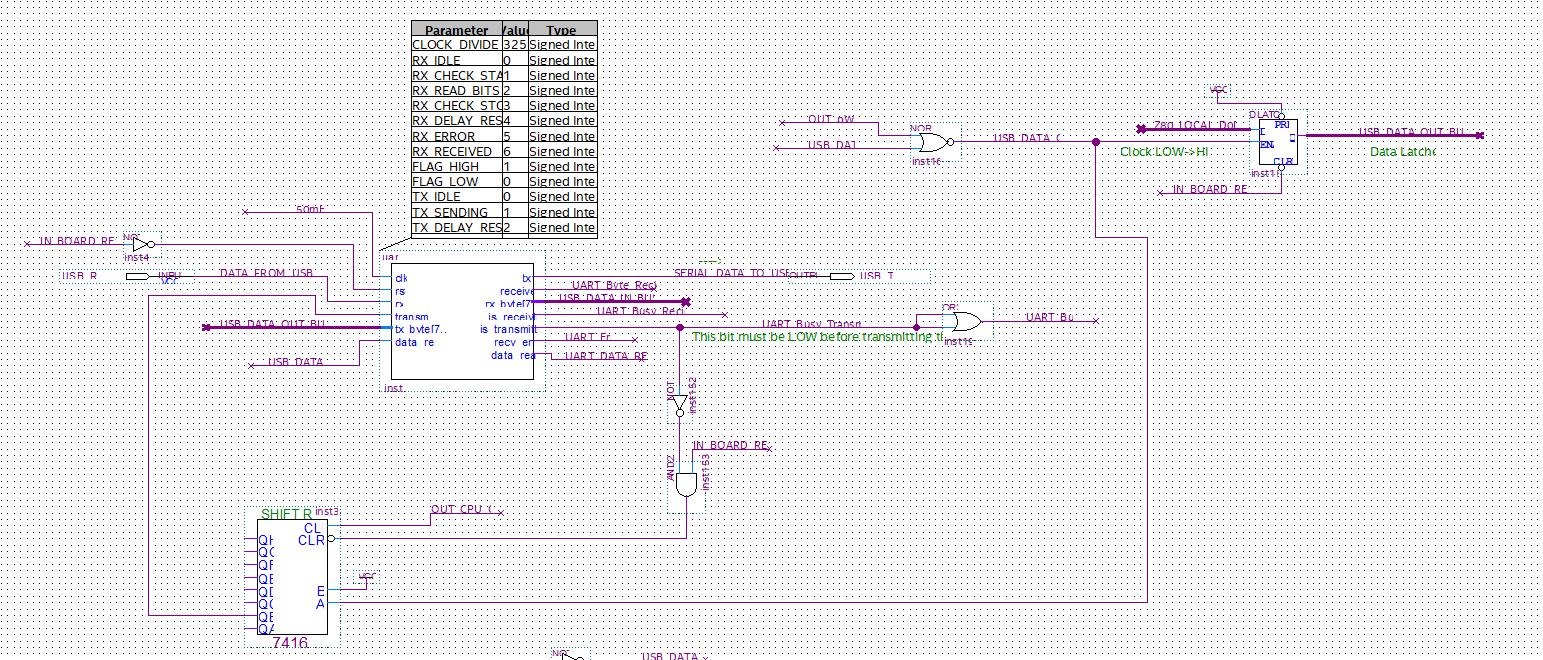Screen dimensions: 1543x660
Task: Click the green Clock:LOW->HI comment
Action: pos(1164,152)
